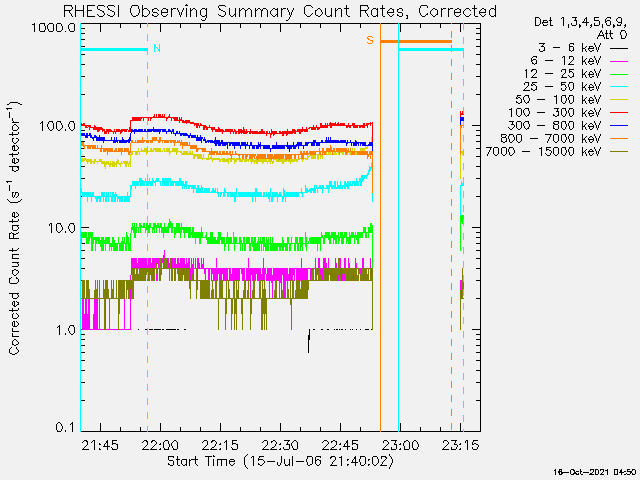
Task: Click the cyan legend line for 25 - 50 keV
Action: coord(619,88)
